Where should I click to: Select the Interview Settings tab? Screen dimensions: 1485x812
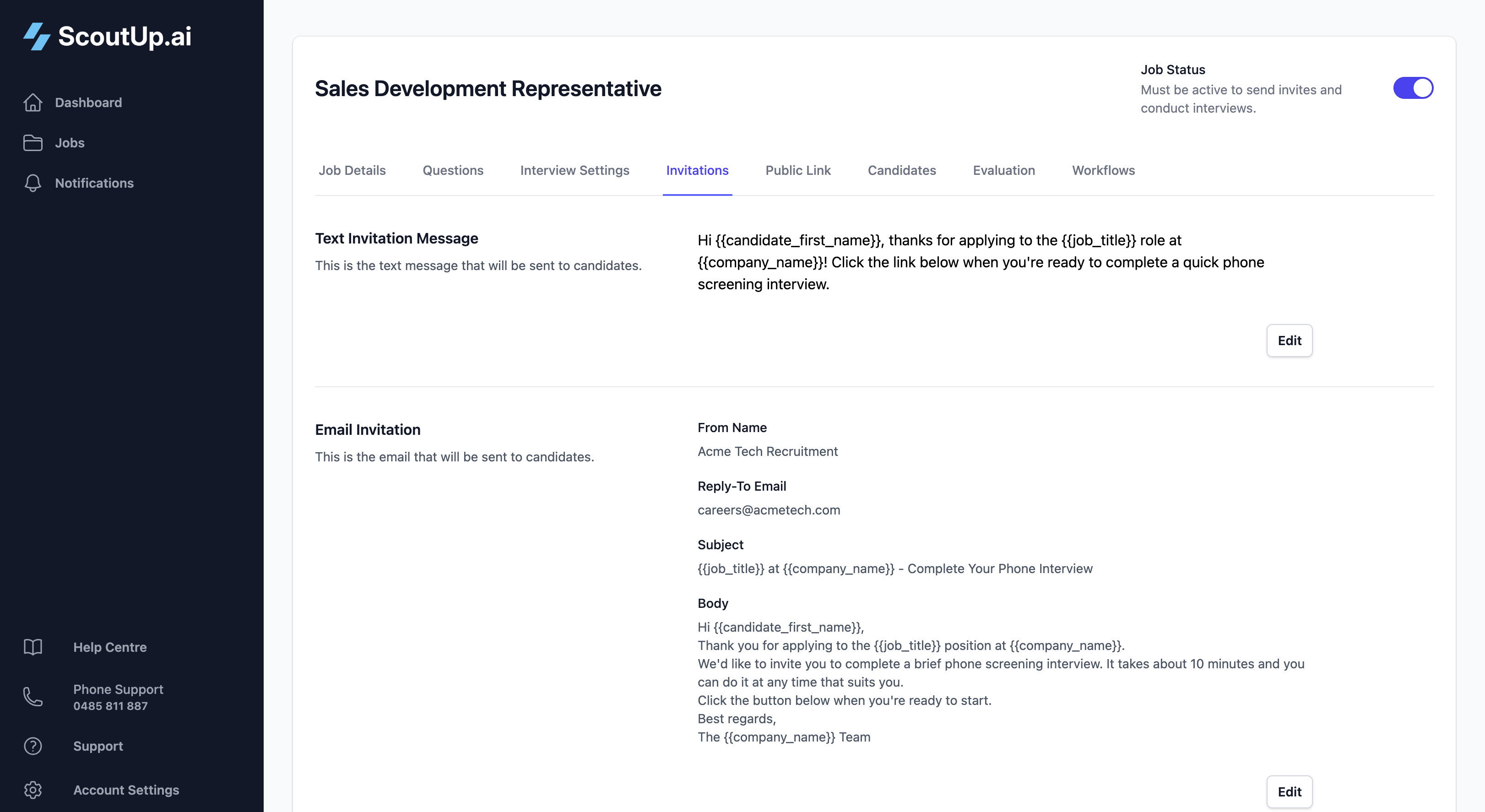(x=574, y=170)
